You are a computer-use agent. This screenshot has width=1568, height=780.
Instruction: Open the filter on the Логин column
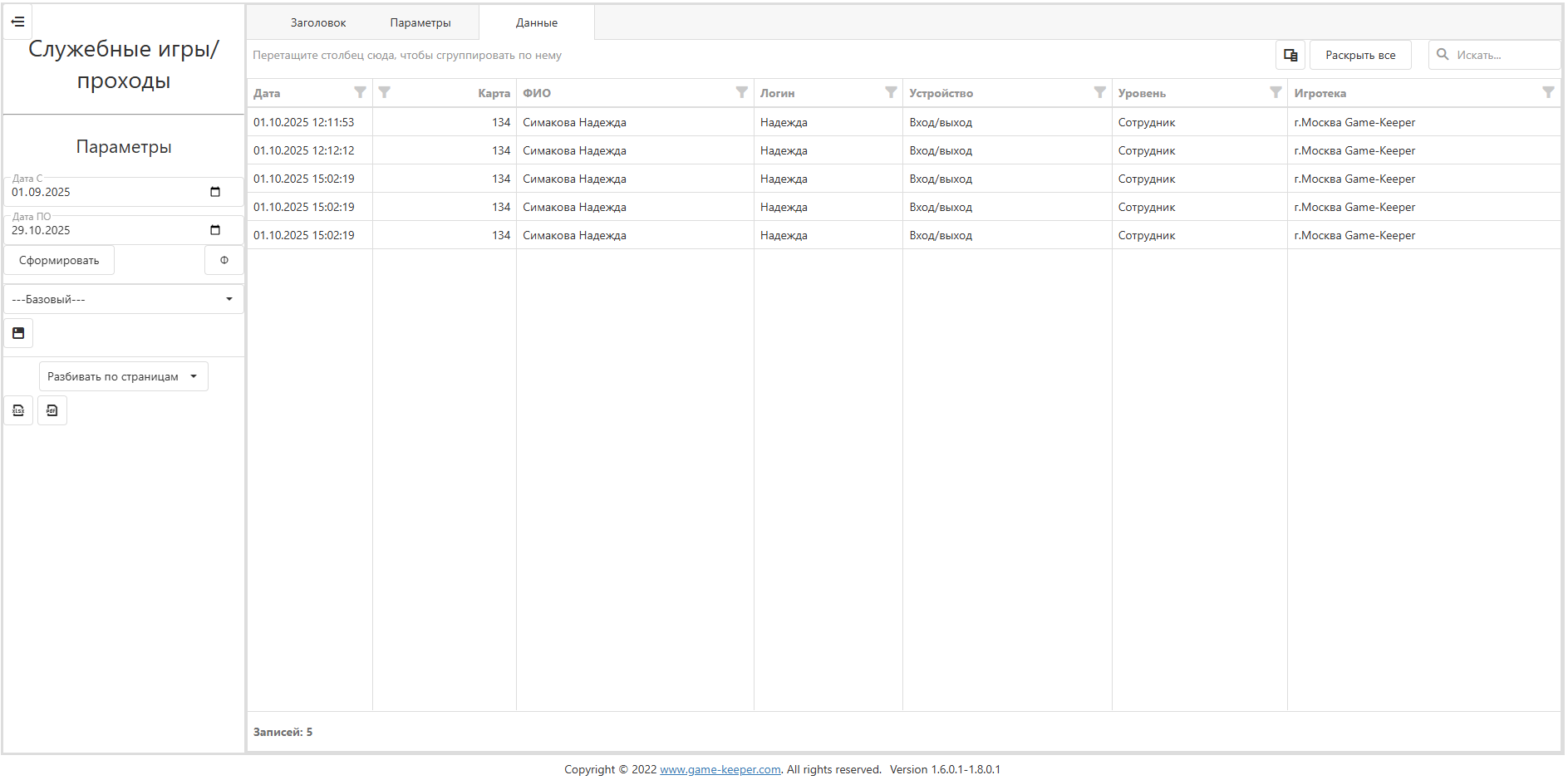tap(891, 92)
